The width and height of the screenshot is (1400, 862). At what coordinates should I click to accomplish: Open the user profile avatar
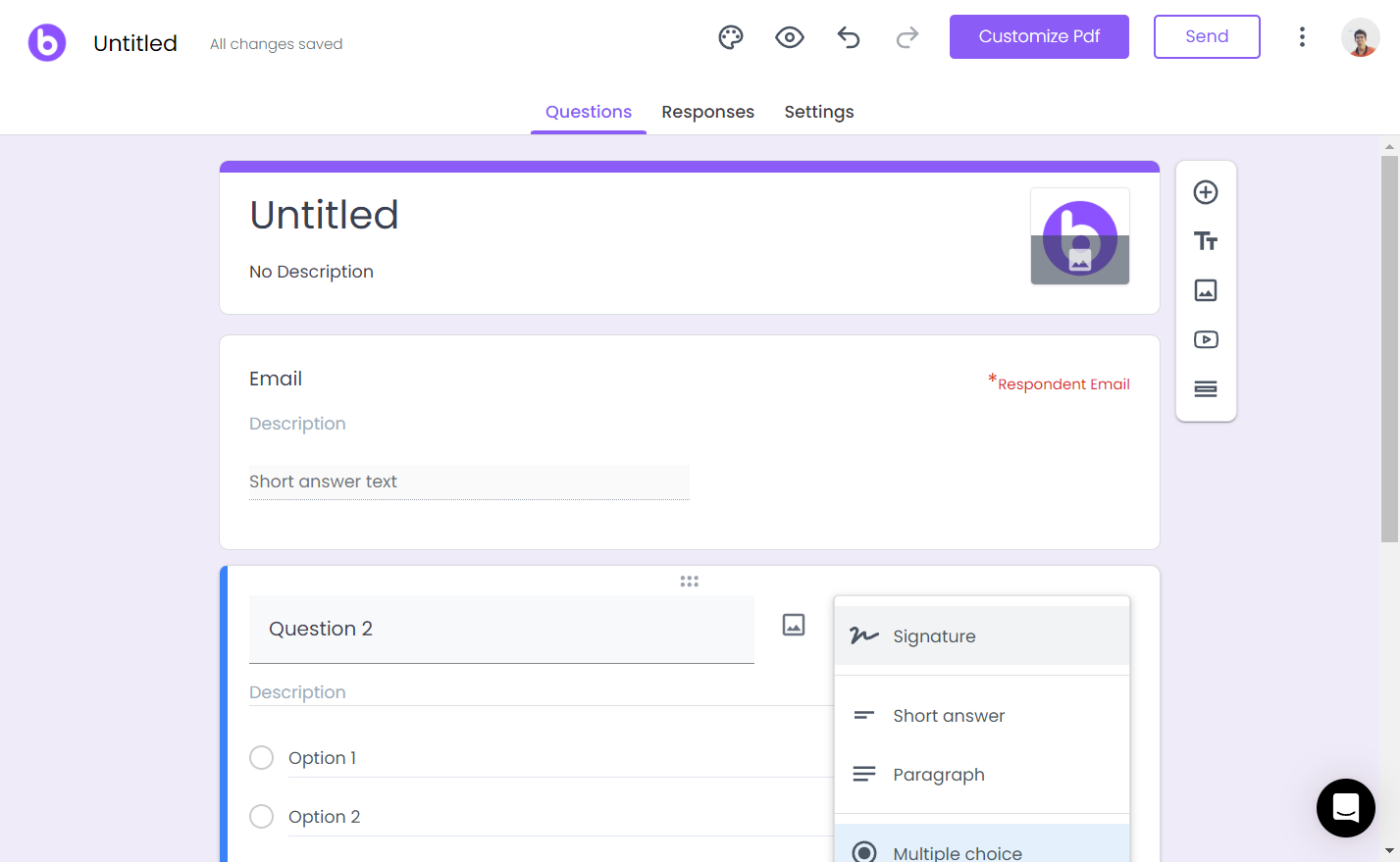tap(1361, 37)
